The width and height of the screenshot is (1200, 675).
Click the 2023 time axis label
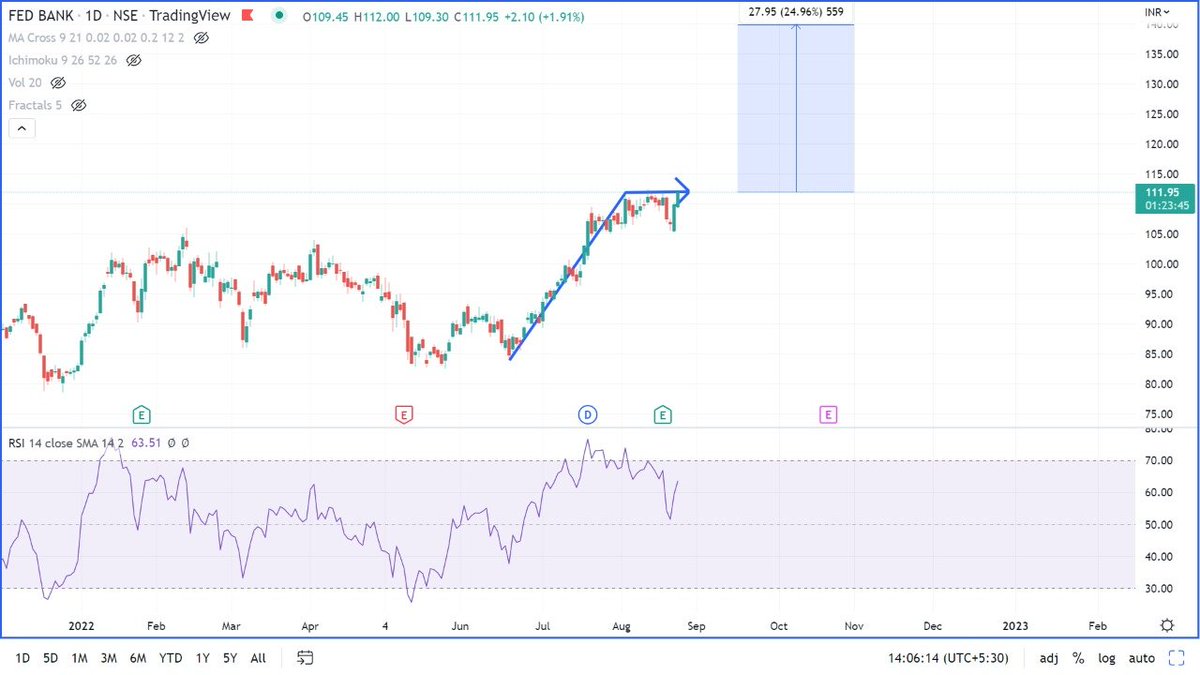pos(1015,626)
